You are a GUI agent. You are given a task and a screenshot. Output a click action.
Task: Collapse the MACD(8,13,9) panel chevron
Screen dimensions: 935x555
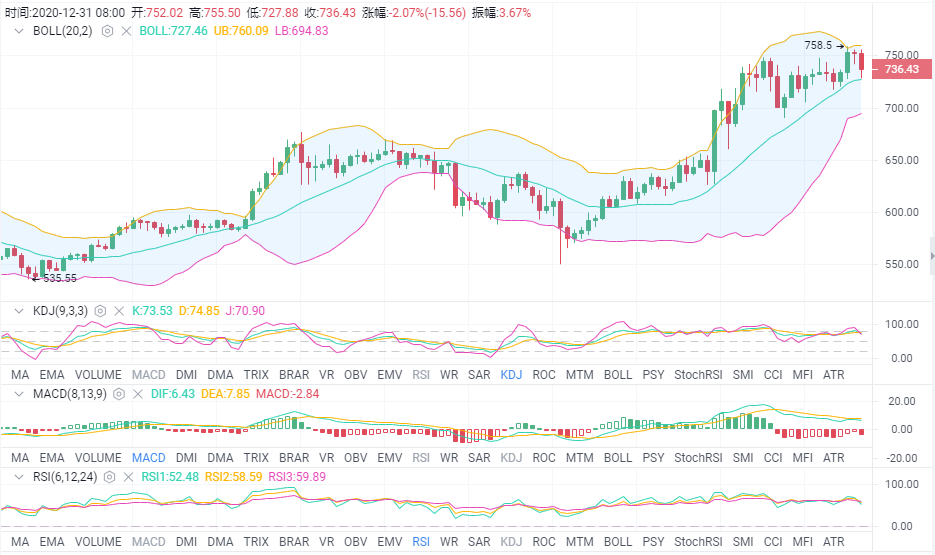point(18,393)
